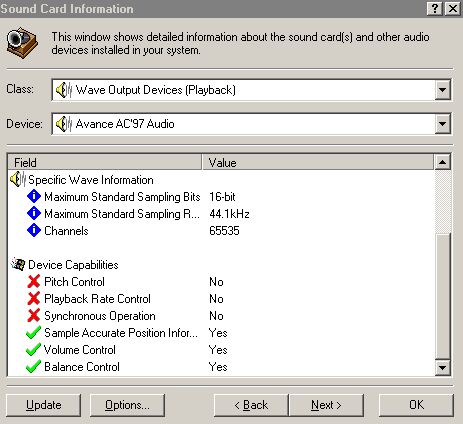Expand the Device dropdown arrow
Viewport: 463px width, 424px height.
[442, 124]
